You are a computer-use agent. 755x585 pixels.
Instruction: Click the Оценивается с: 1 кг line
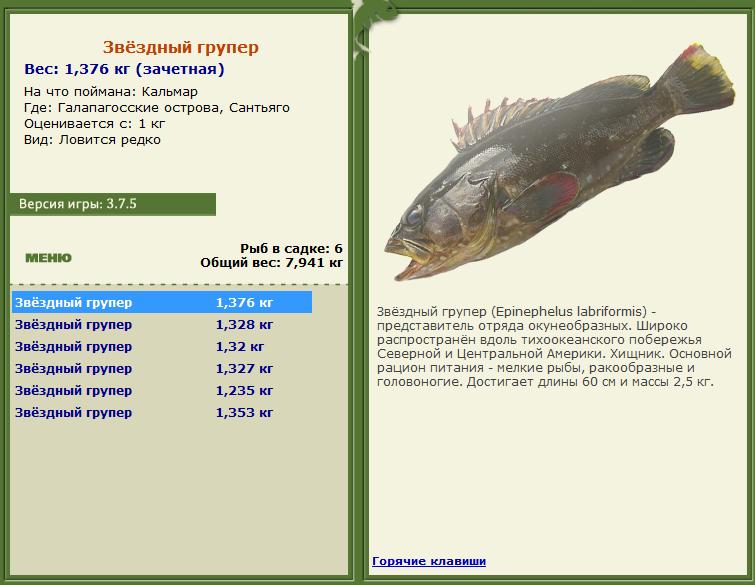click(x=94, y=124)
